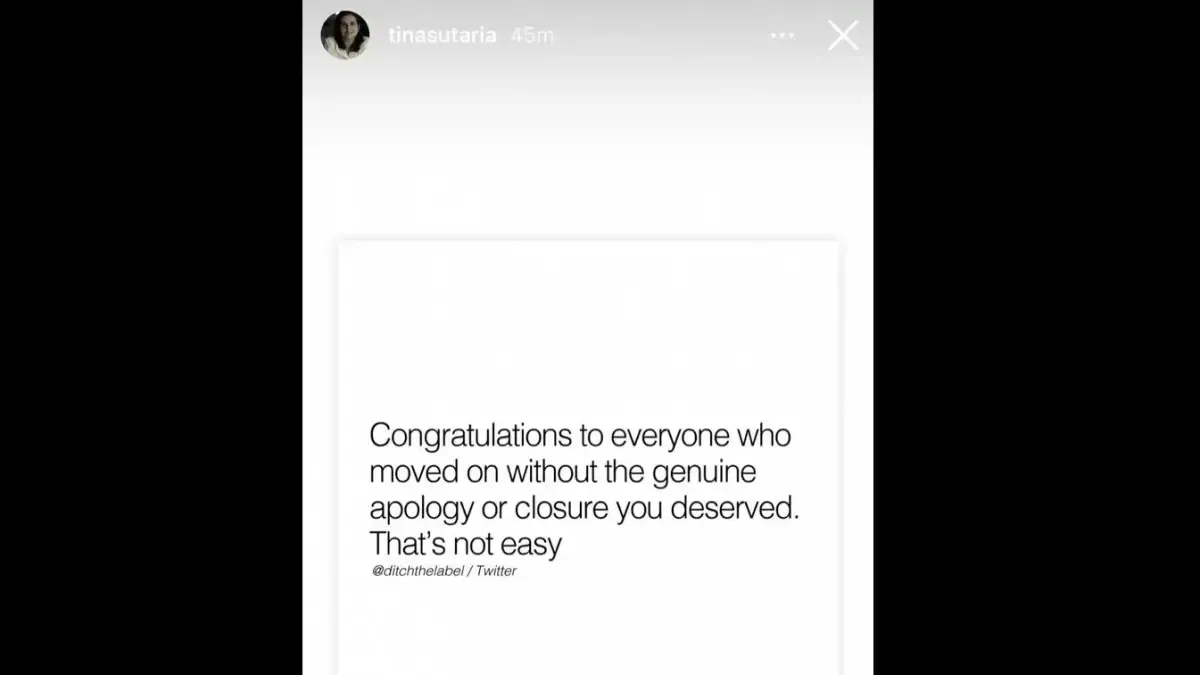
Task: Open the tinasutaria username link
Action: pos(442,36)
